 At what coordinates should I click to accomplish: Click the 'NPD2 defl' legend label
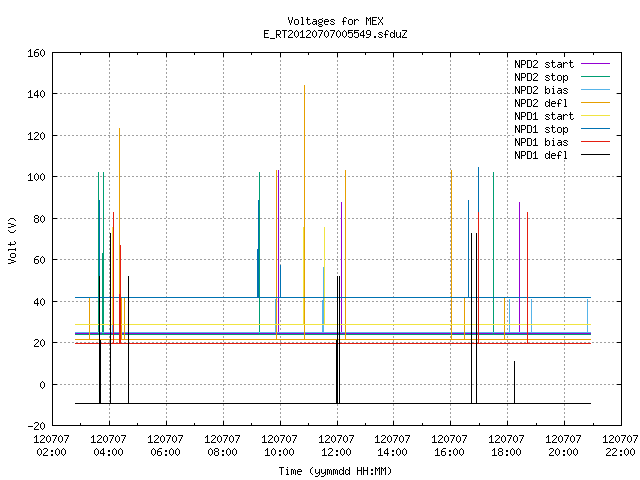coord(541,103)
